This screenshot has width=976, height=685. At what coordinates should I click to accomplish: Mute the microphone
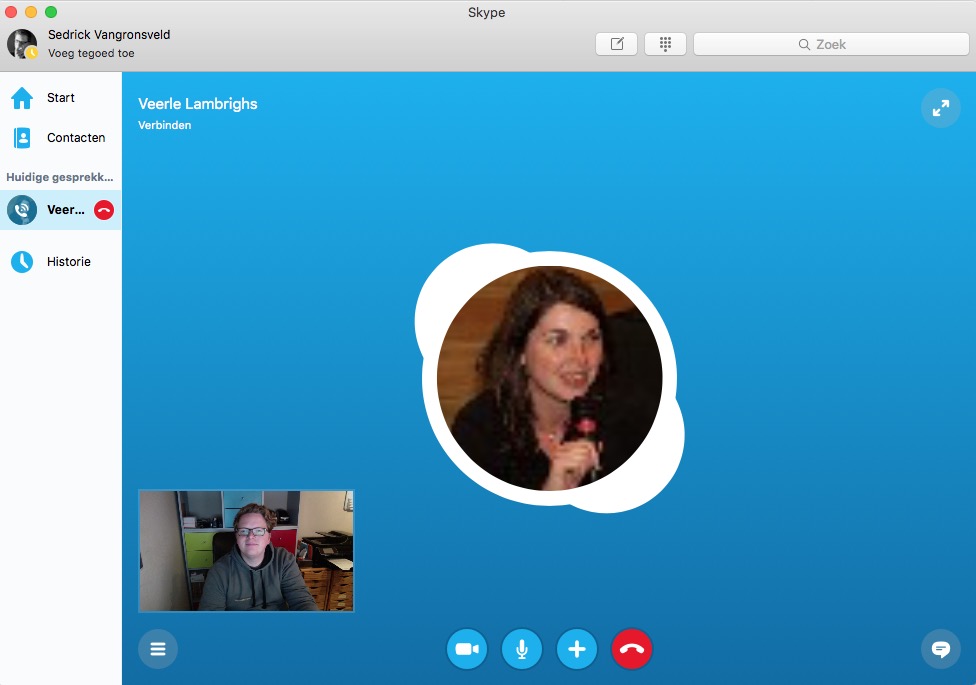click(522, 649)
